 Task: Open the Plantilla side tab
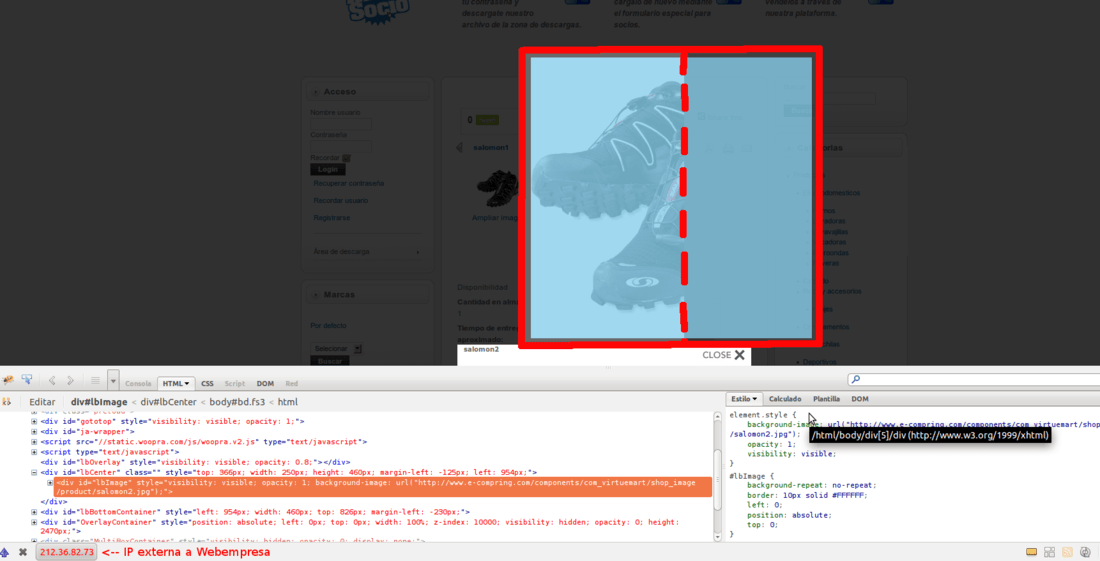coord(826,399)
